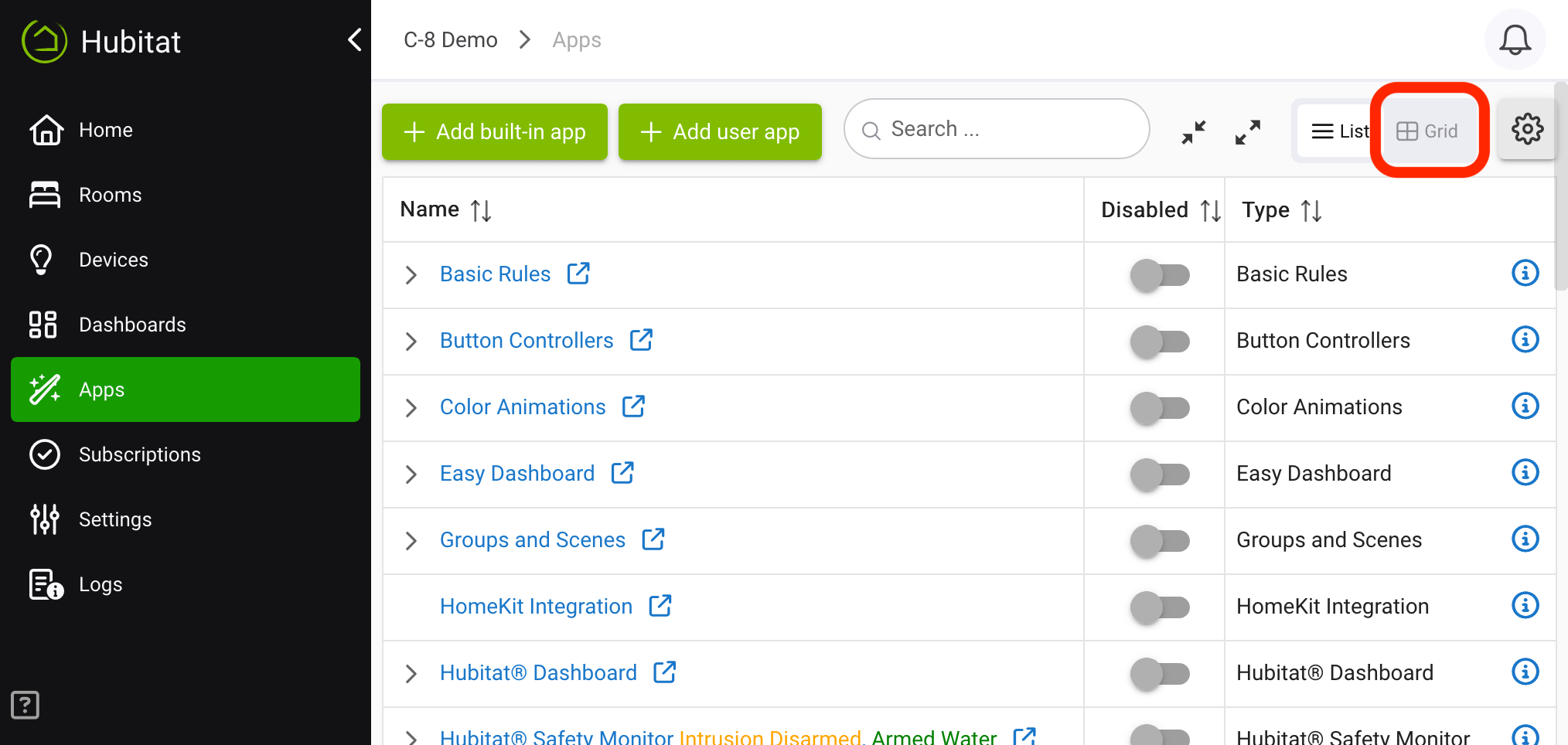Open Rooms in the sidebar
Image resolution: width=1568 pixels, height=745 pixels.
point(186,195)
